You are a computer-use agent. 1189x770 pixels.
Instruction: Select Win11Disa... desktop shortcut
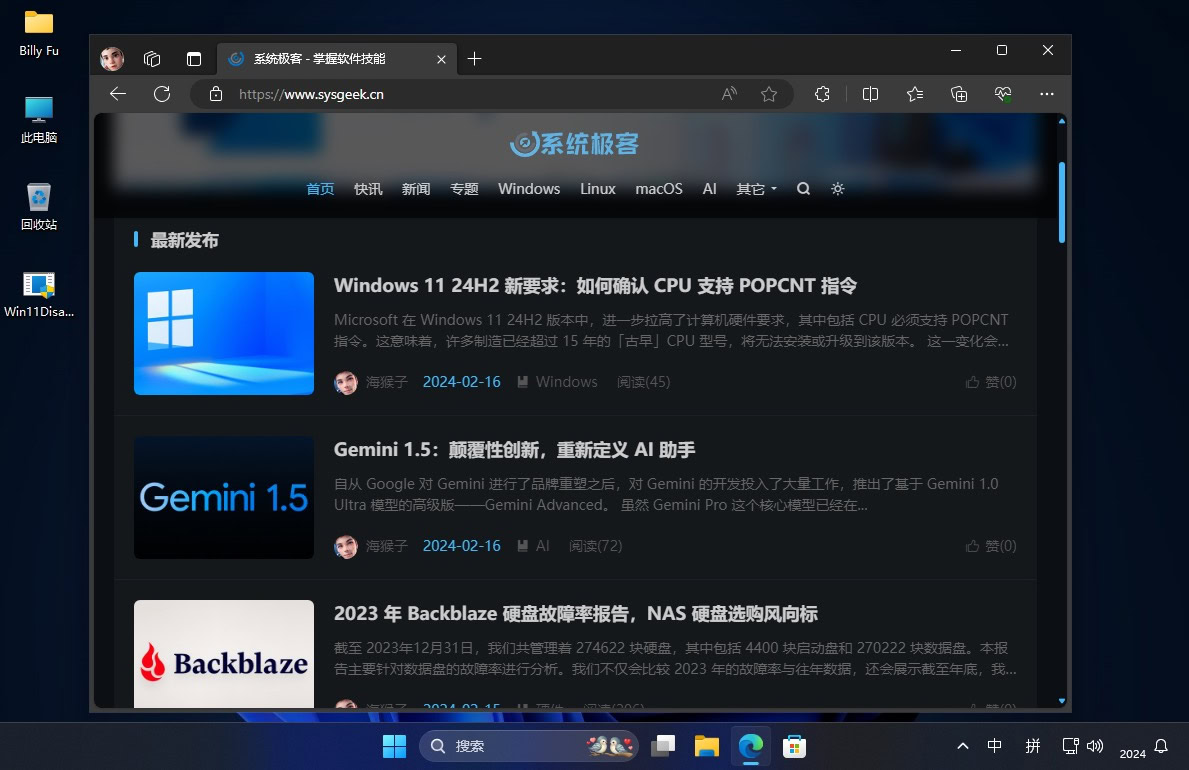coord(39,294)
